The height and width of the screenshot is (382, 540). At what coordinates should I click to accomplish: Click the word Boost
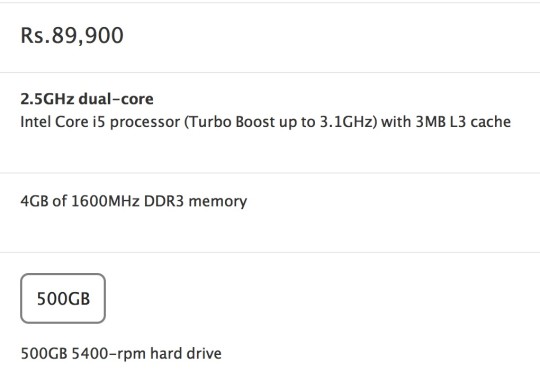(x=256, y=122)
